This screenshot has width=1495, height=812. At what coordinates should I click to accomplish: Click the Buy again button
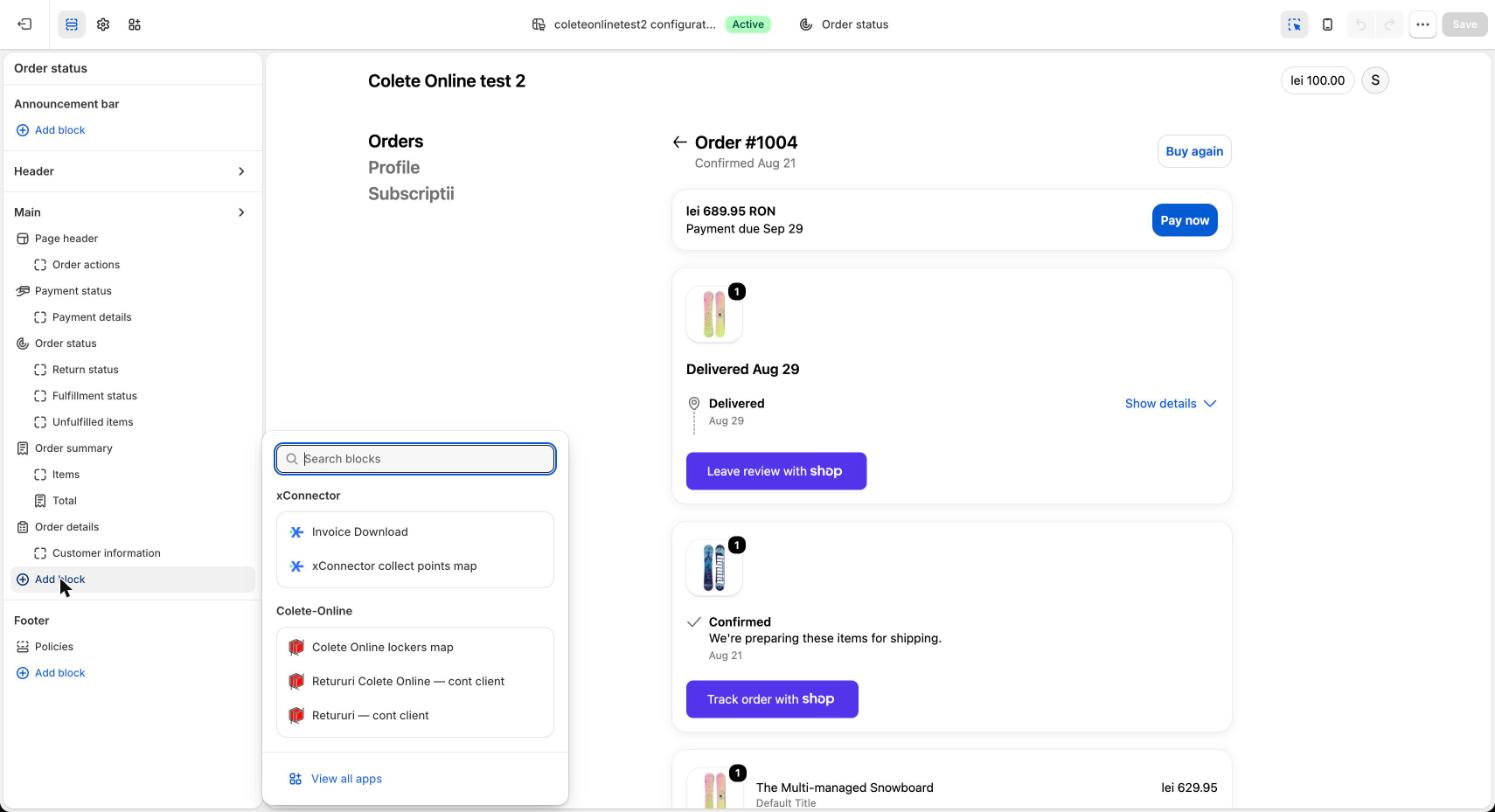[x=1194, y=151]
